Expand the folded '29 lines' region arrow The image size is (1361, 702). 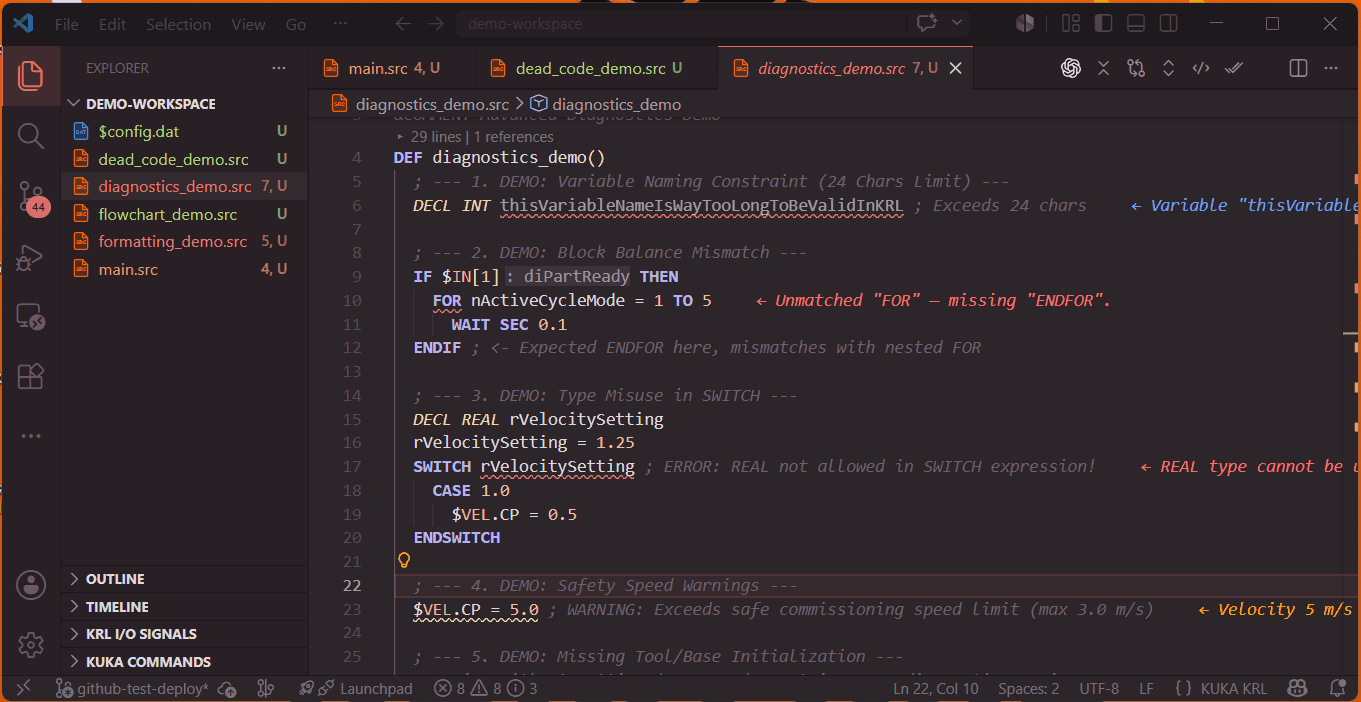click(400, 137)
